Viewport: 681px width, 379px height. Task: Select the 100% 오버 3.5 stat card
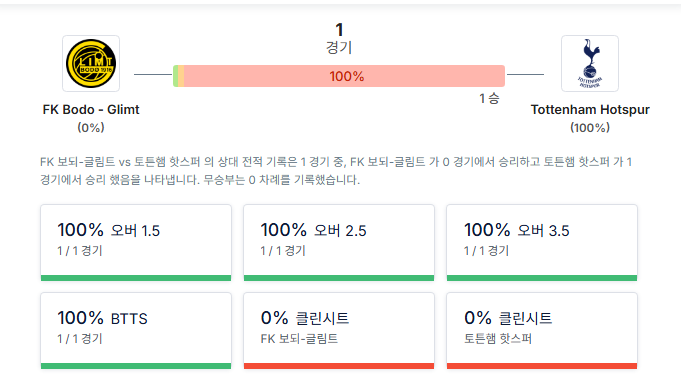point(542,243)
